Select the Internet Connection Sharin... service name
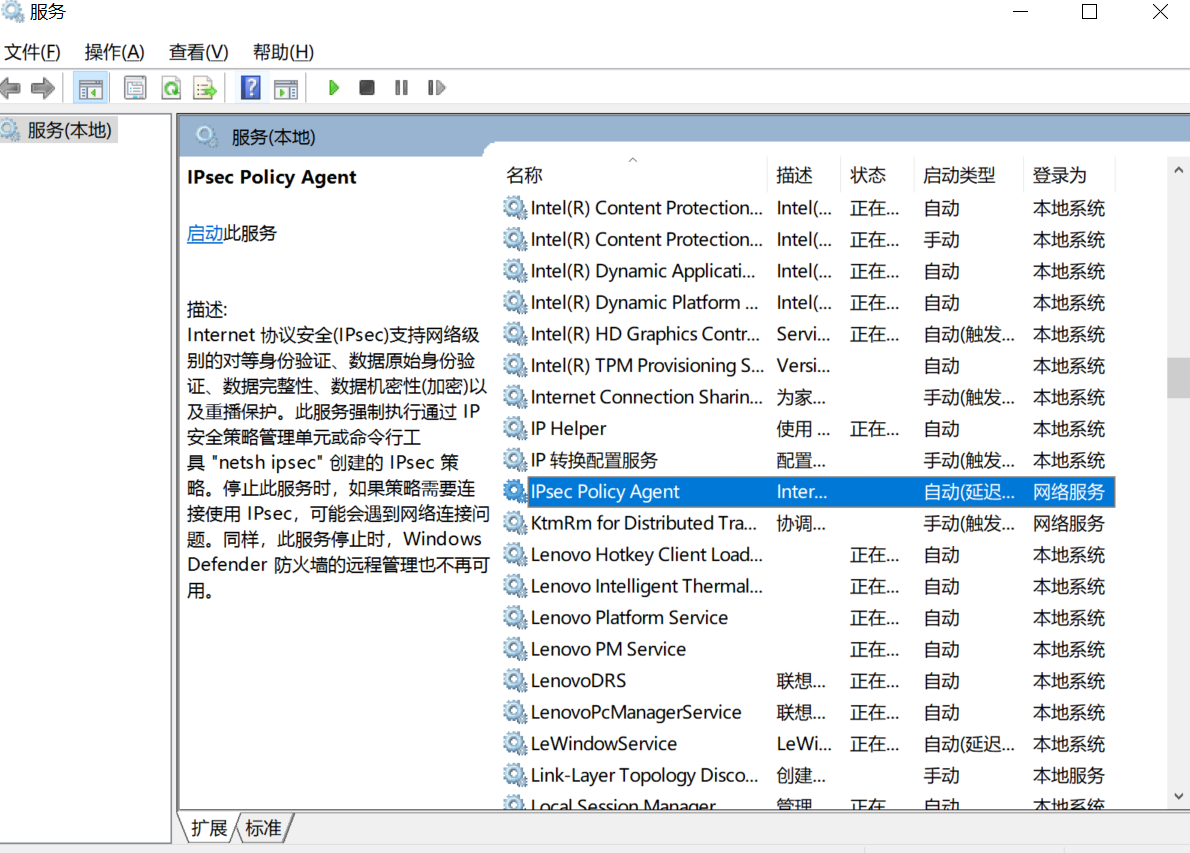Viewport: 1190px width, 853px height. coord(647,397)
